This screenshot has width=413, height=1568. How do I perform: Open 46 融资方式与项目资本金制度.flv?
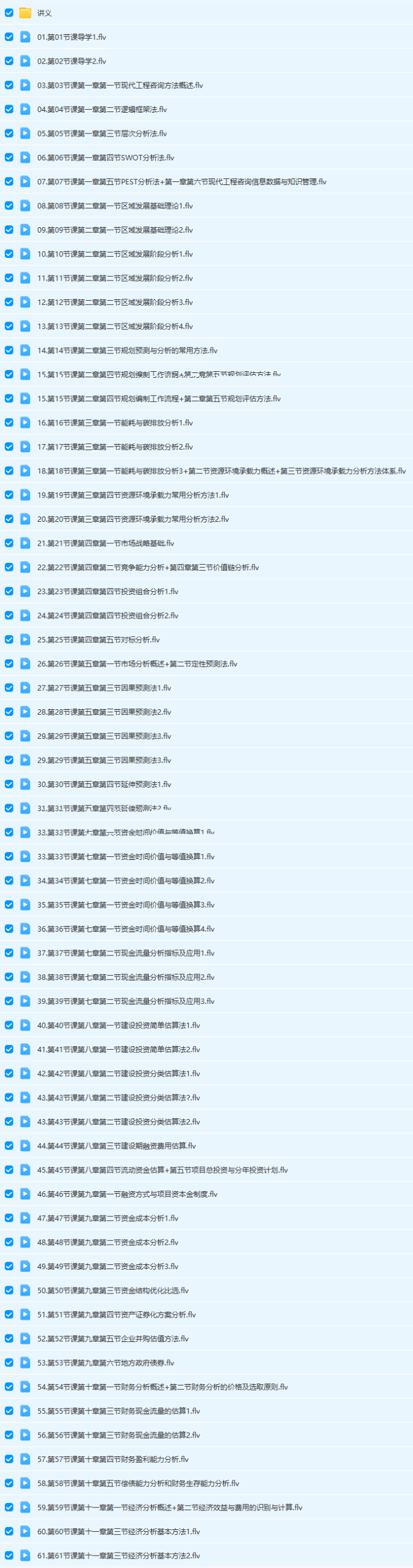[x=127, y=1194]
